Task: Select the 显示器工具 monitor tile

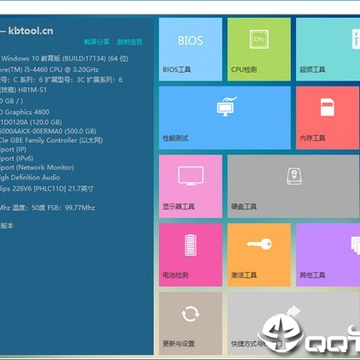Action: 190,186
